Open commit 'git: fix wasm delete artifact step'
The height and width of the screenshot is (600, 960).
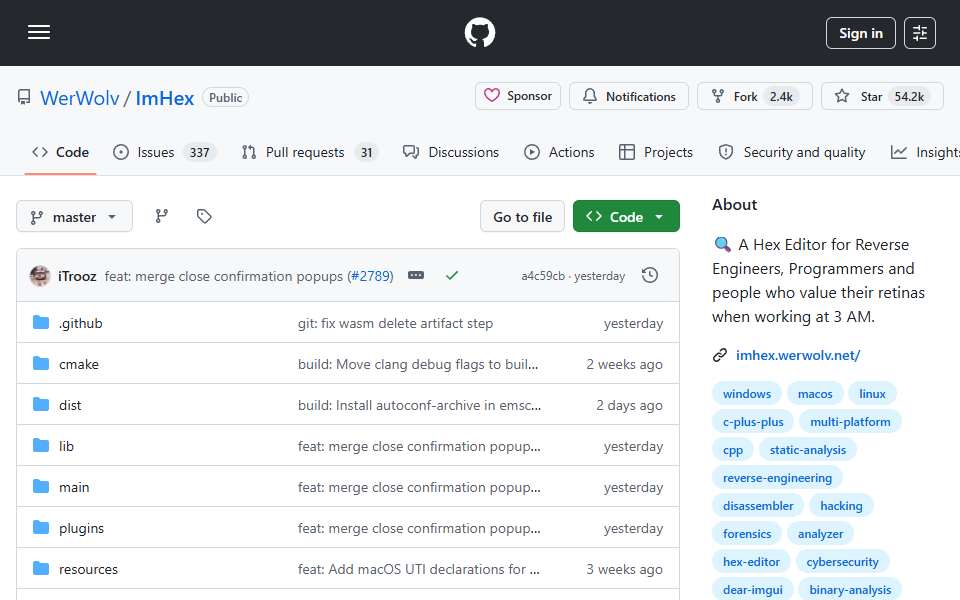pyautogui.click(x=396, y=323)
